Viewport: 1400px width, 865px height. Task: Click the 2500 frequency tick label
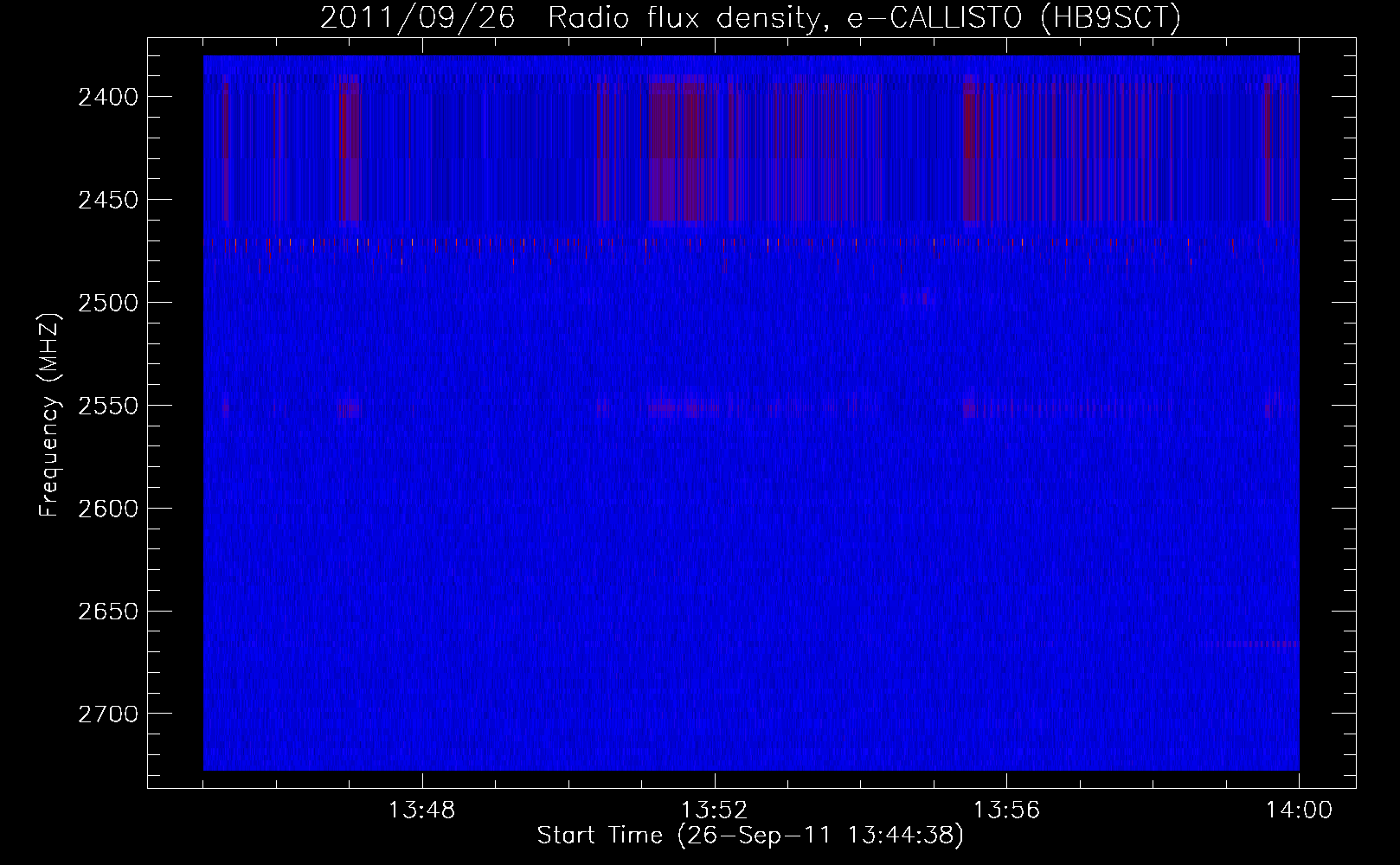pos(108,303)
